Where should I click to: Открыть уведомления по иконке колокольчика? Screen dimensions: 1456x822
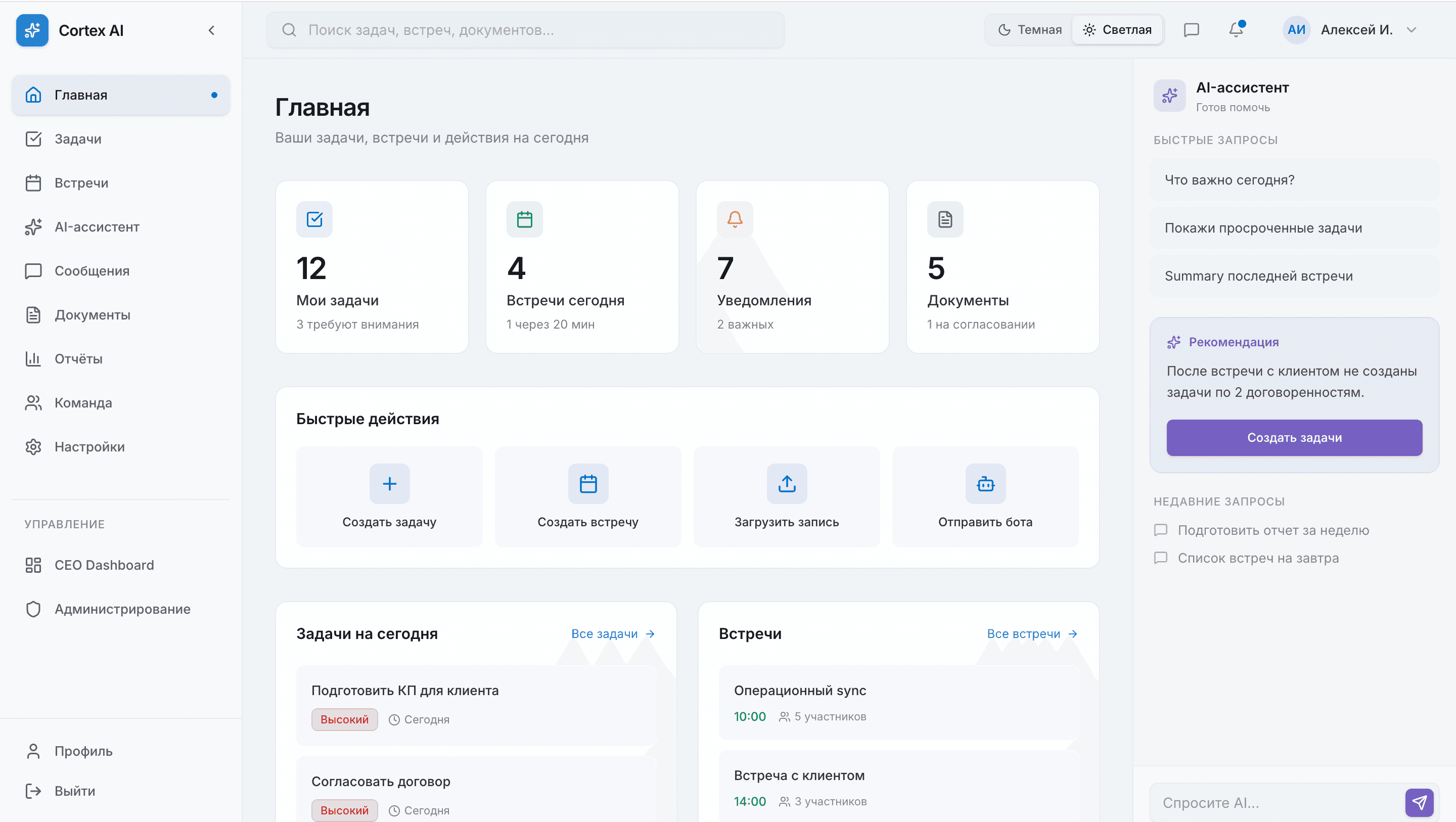tap(1235, 30)
